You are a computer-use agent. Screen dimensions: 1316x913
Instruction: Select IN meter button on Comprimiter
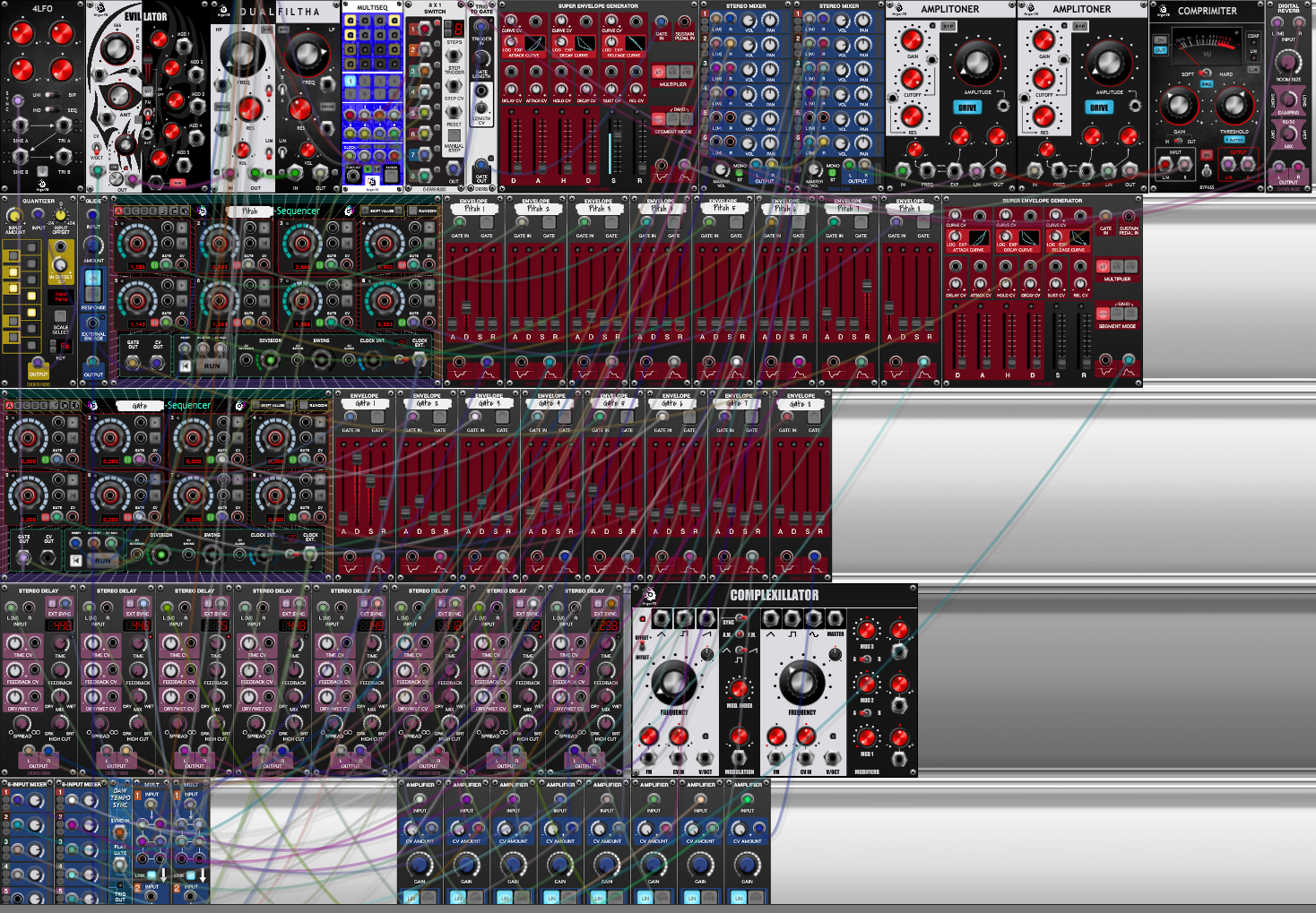pyautogui.click(x=1160, y=40)
